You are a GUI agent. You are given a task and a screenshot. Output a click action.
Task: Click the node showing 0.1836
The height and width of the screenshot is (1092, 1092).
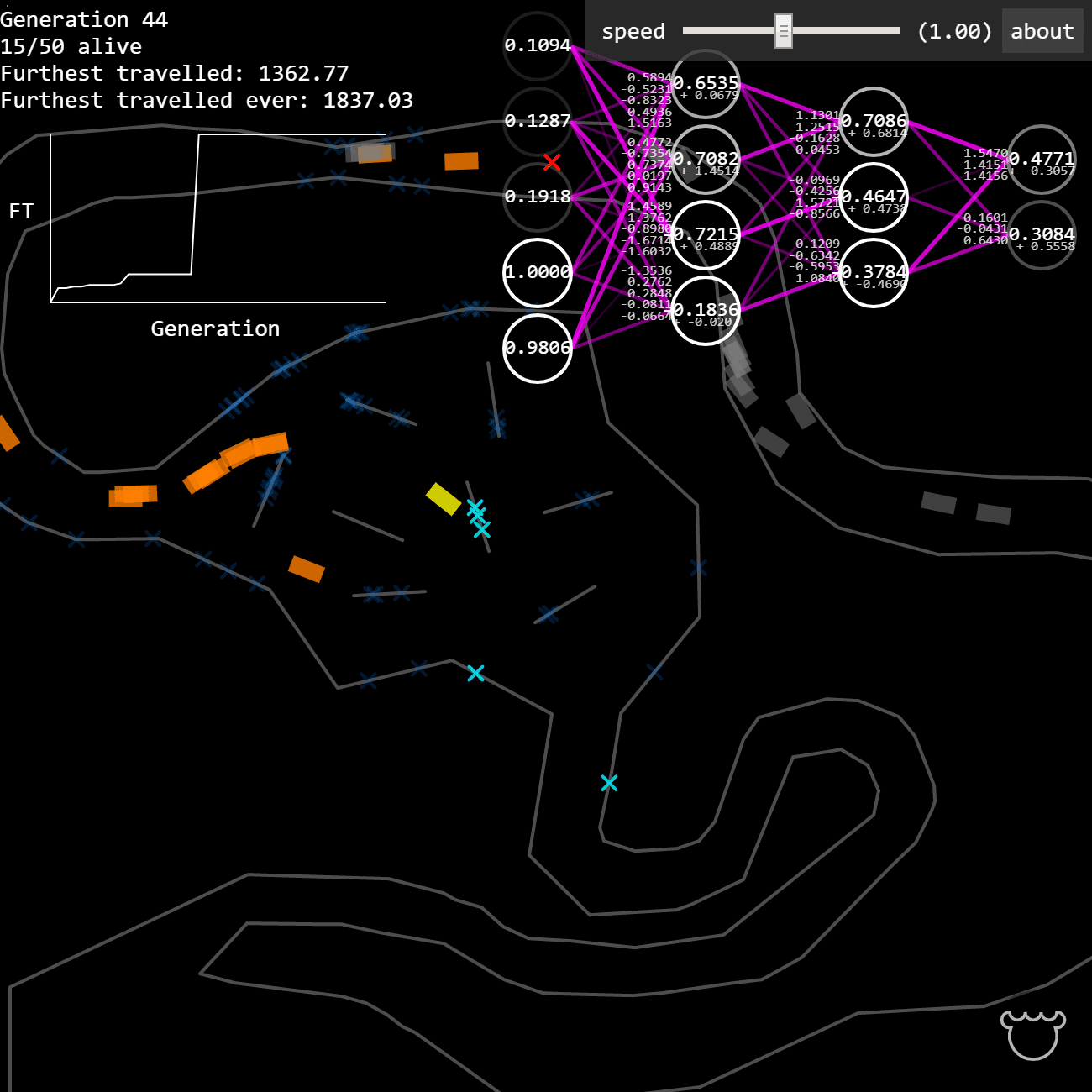coord(706,310)
